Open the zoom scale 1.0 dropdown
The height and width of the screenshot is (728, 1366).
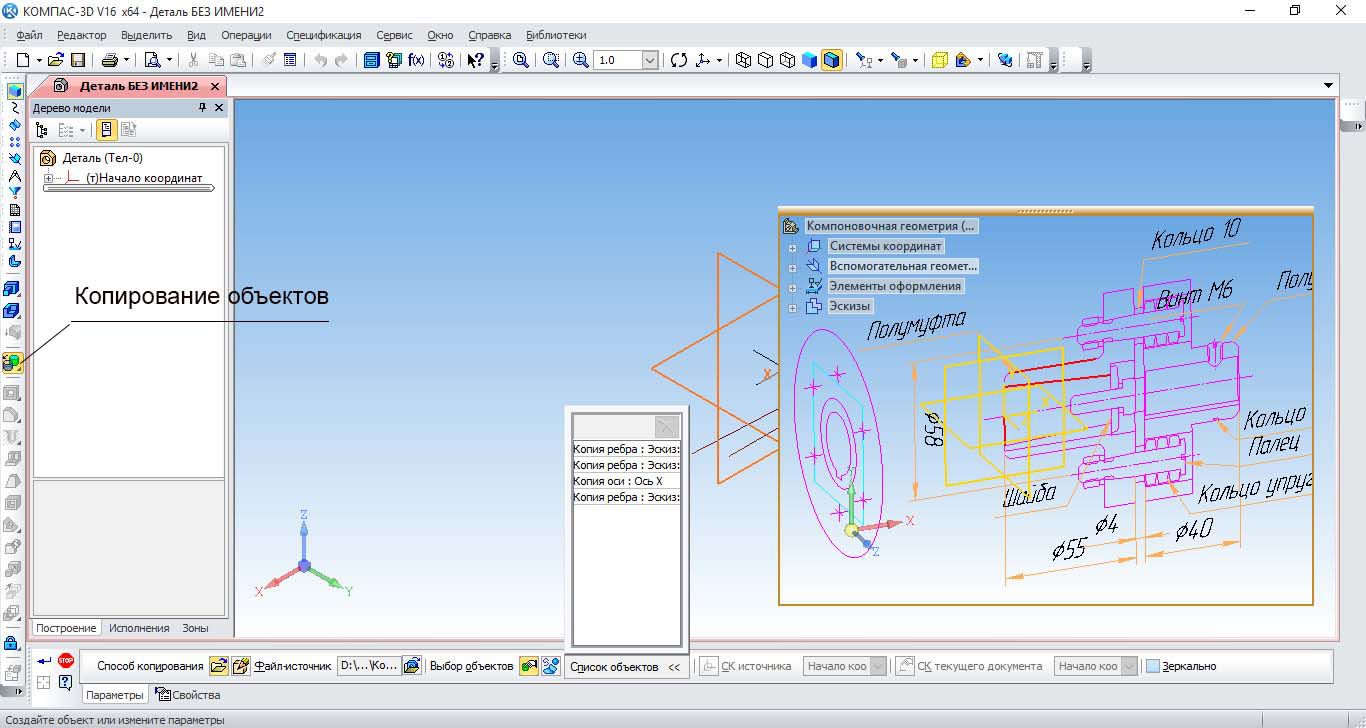650,60
